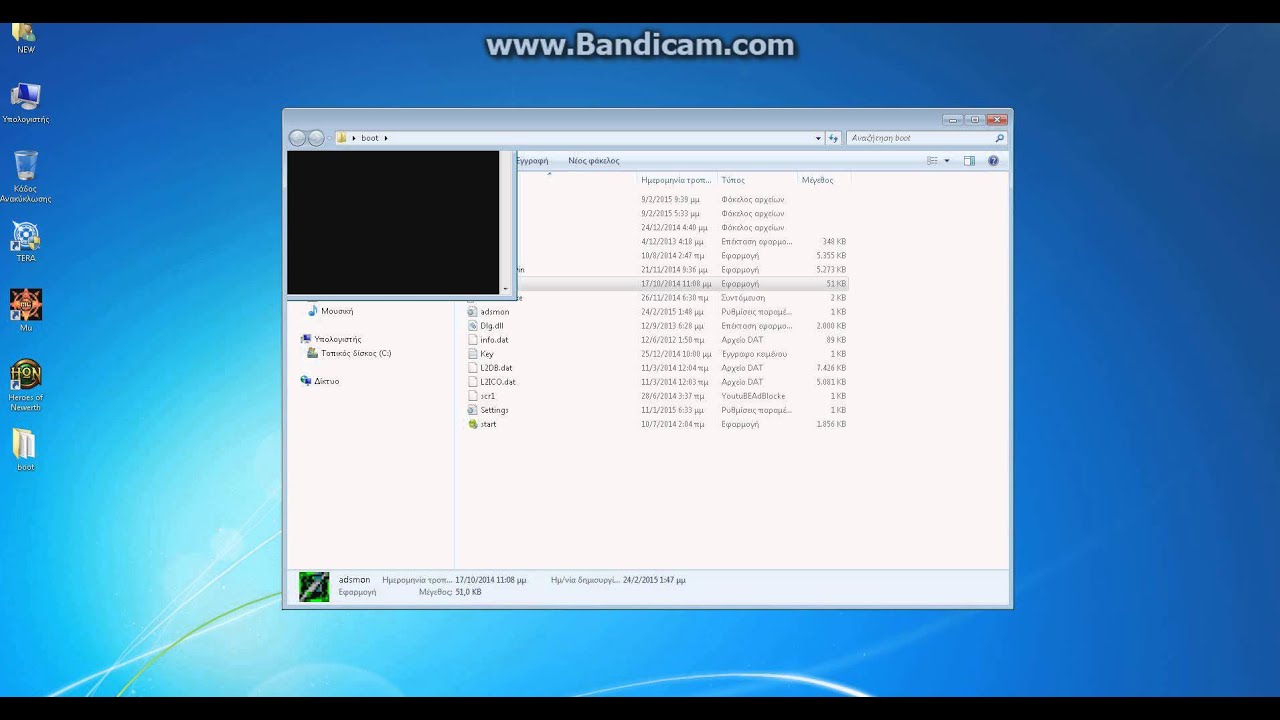The height and width of the screenshot is (720, 1280).
Task: Click Νέος φάκελος in the toolbar
Action: pyautogui.click(x=594, y=161)
